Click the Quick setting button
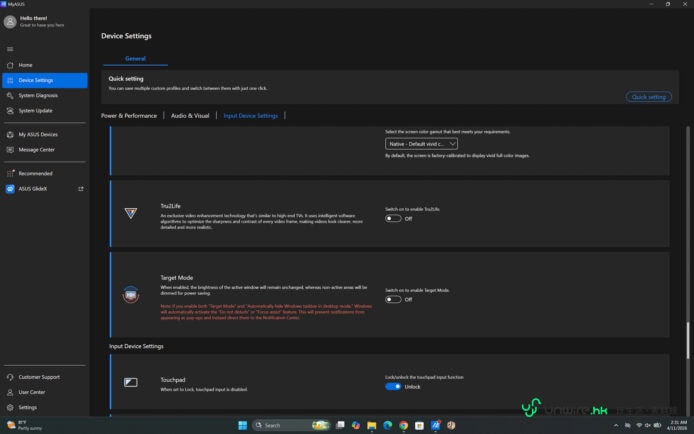Image resolution: width=694 pixels, height=434 pixels. pyautogui.click(x=648, y=97)
